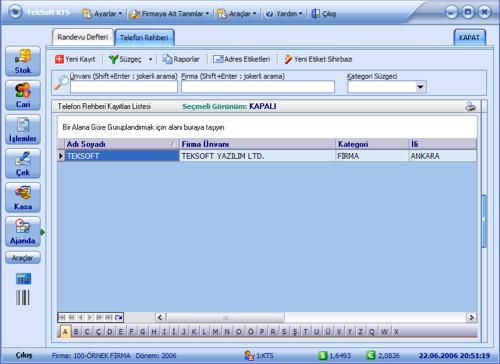Click the dollar rate icon in status bar
The width and height of the screenshot is (500, 364).
(x=323, y=355)
